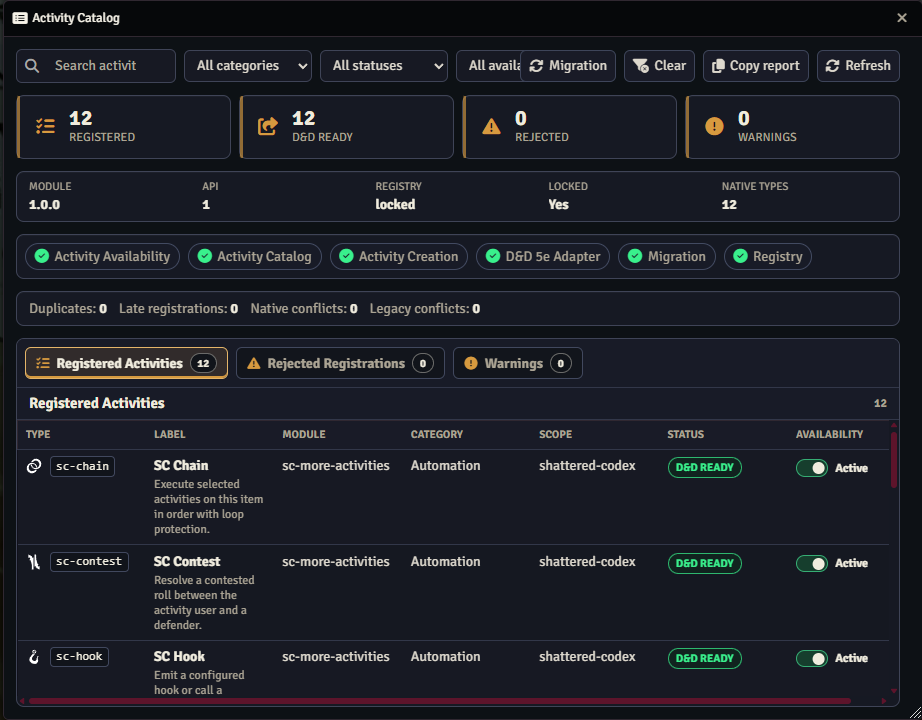The height and width of the screenshot is (720, 922).
Task: Click the Warnings exclamation circle icon
Action: (x=714, y=126)
